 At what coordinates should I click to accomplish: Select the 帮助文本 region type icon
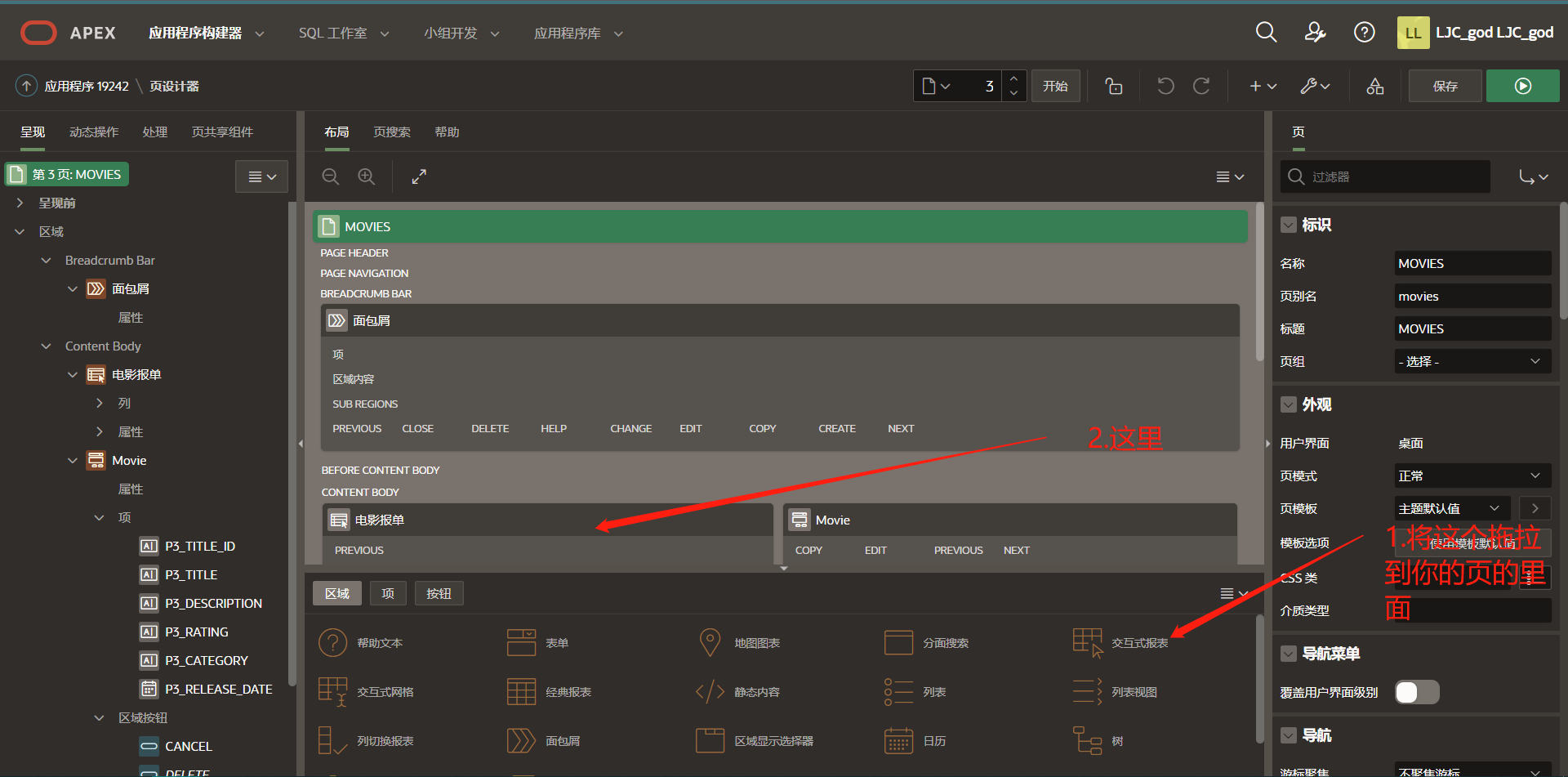332,643
